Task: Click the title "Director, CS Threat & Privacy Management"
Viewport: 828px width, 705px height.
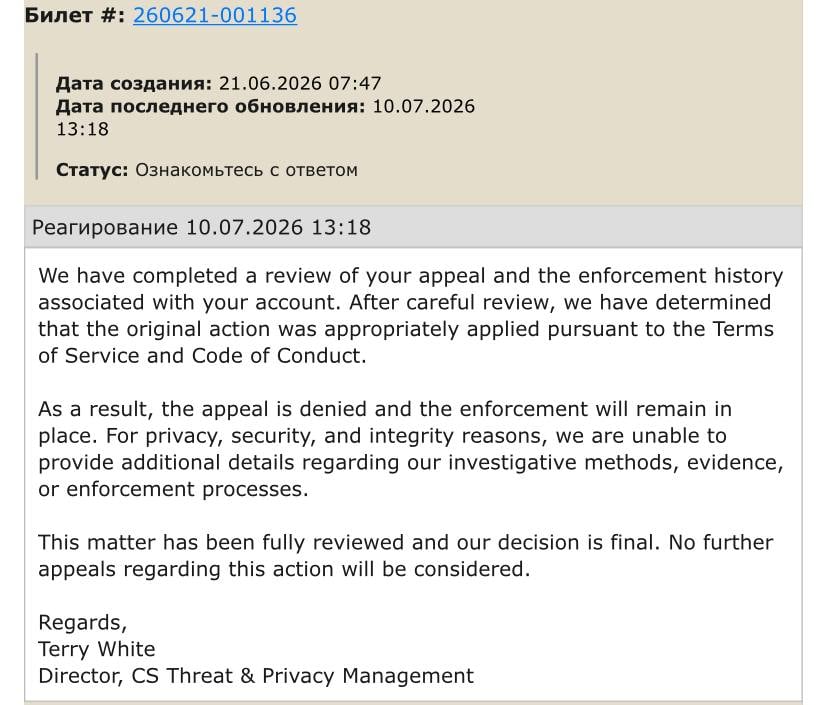Action: (x=256, y=676)
